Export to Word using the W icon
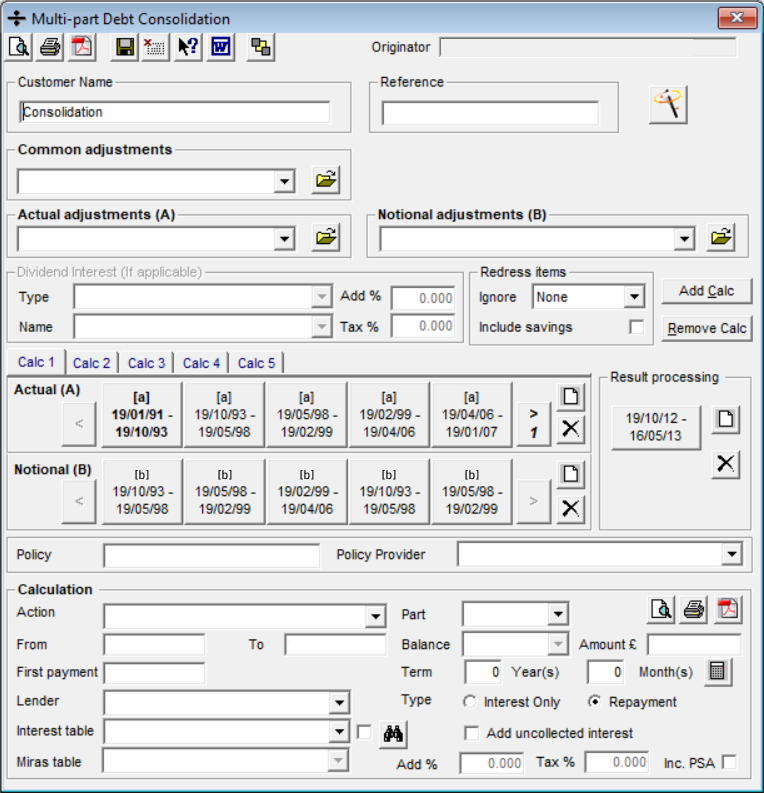This screenshot has height=793, width=764. (x=220, y=47)
